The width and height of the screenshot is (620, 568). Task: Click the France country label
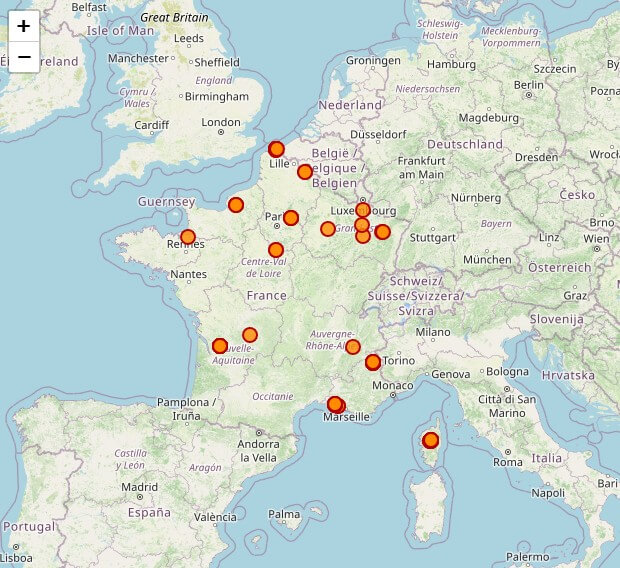[267, 295]
